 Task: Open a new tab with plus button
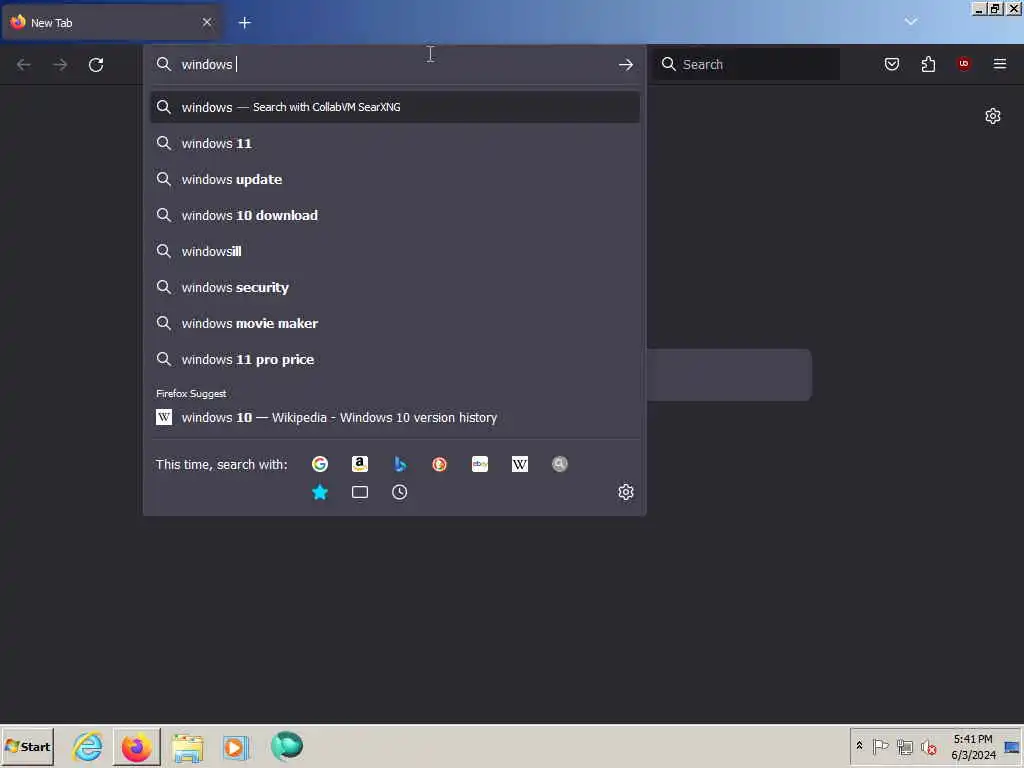[245, 23]
